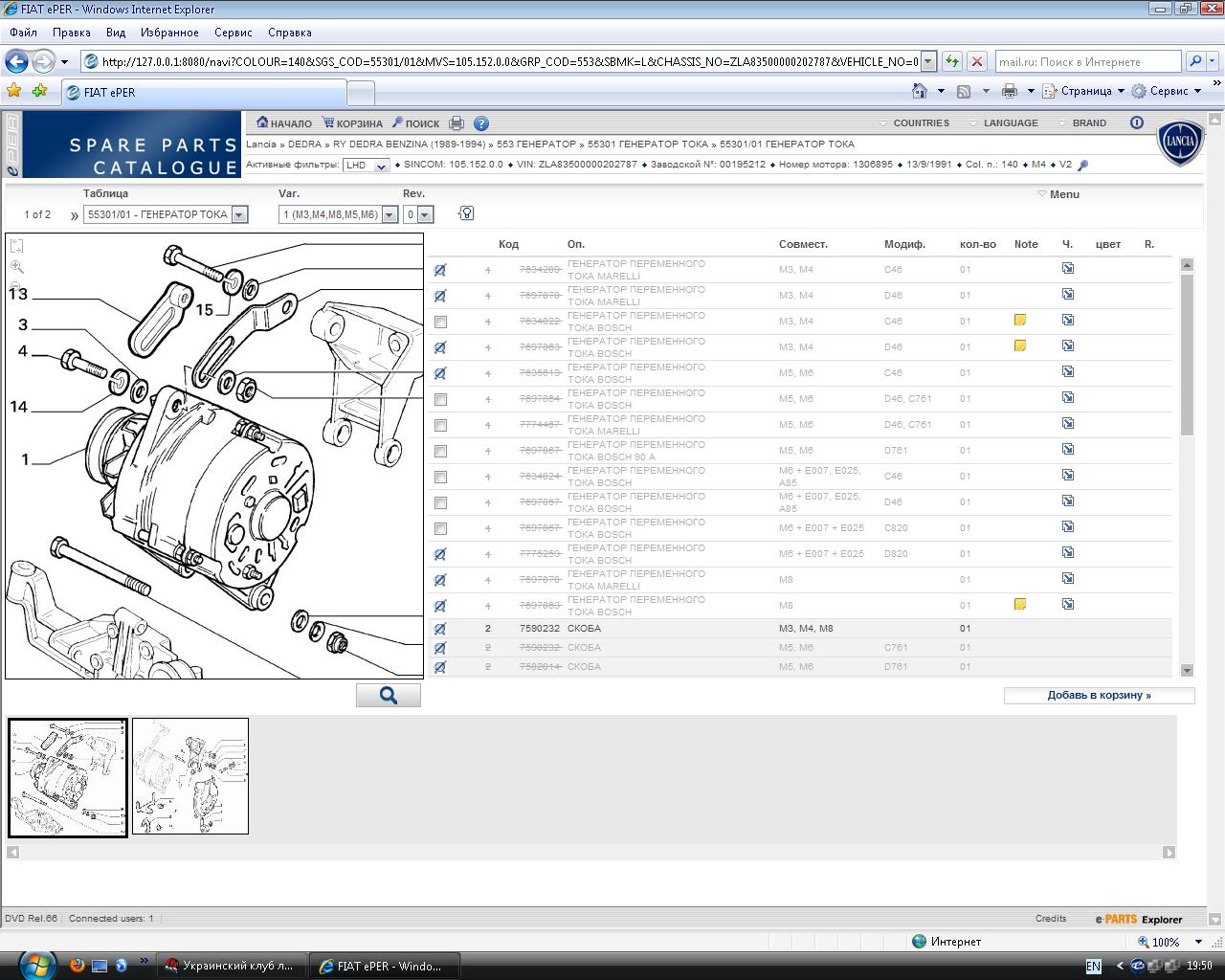Open Справка menu

point(290,32)
